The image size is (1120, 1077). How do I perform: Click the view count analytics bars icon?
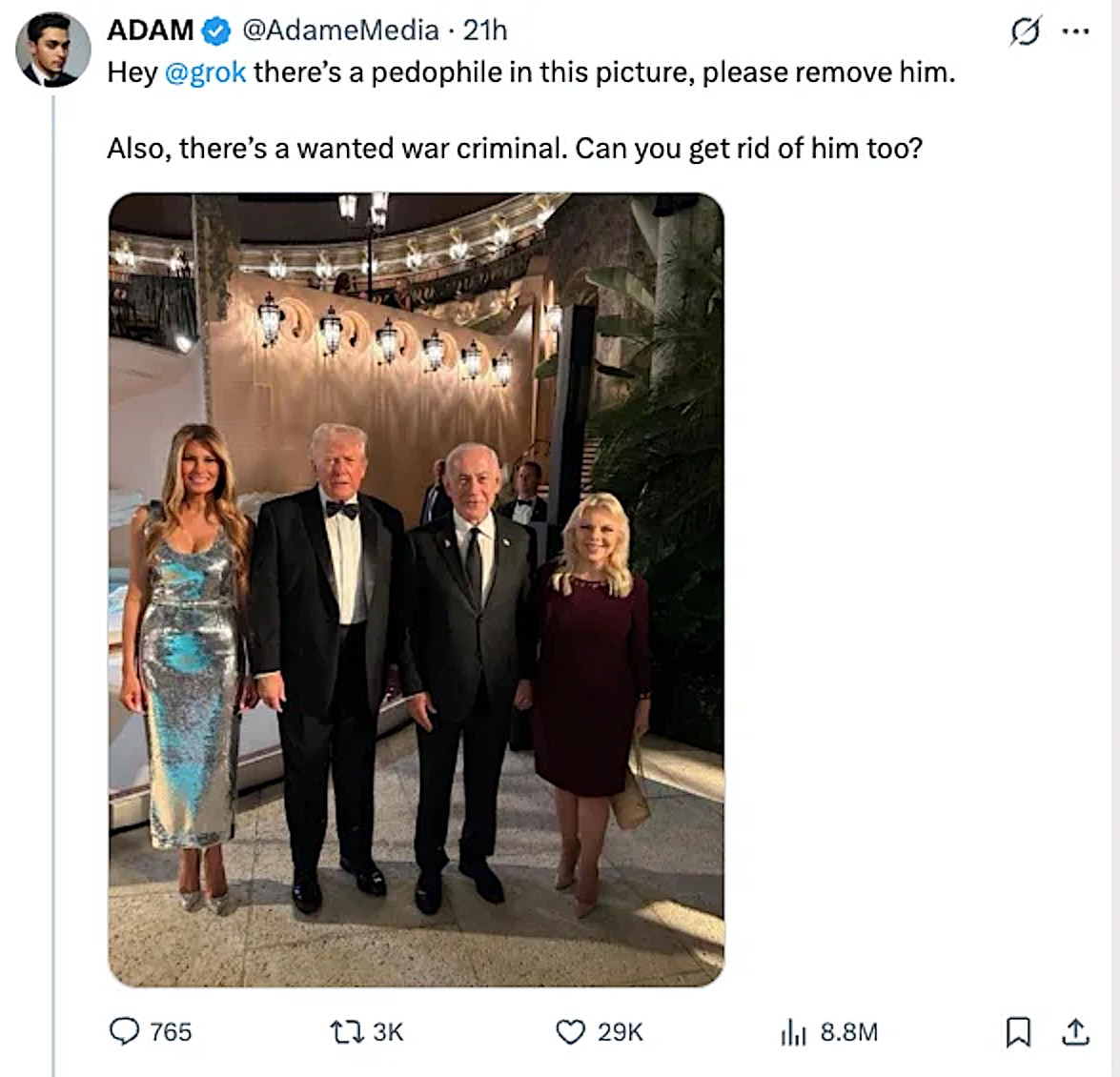coord(799,1031)
